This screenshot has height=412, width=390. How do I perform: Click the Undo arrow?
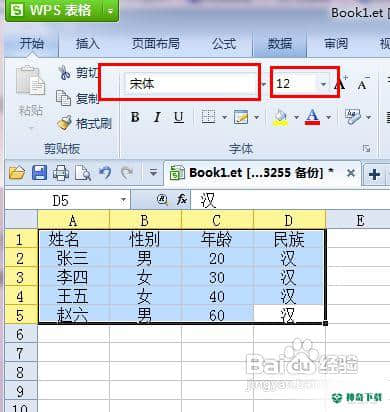click(105, 173)
